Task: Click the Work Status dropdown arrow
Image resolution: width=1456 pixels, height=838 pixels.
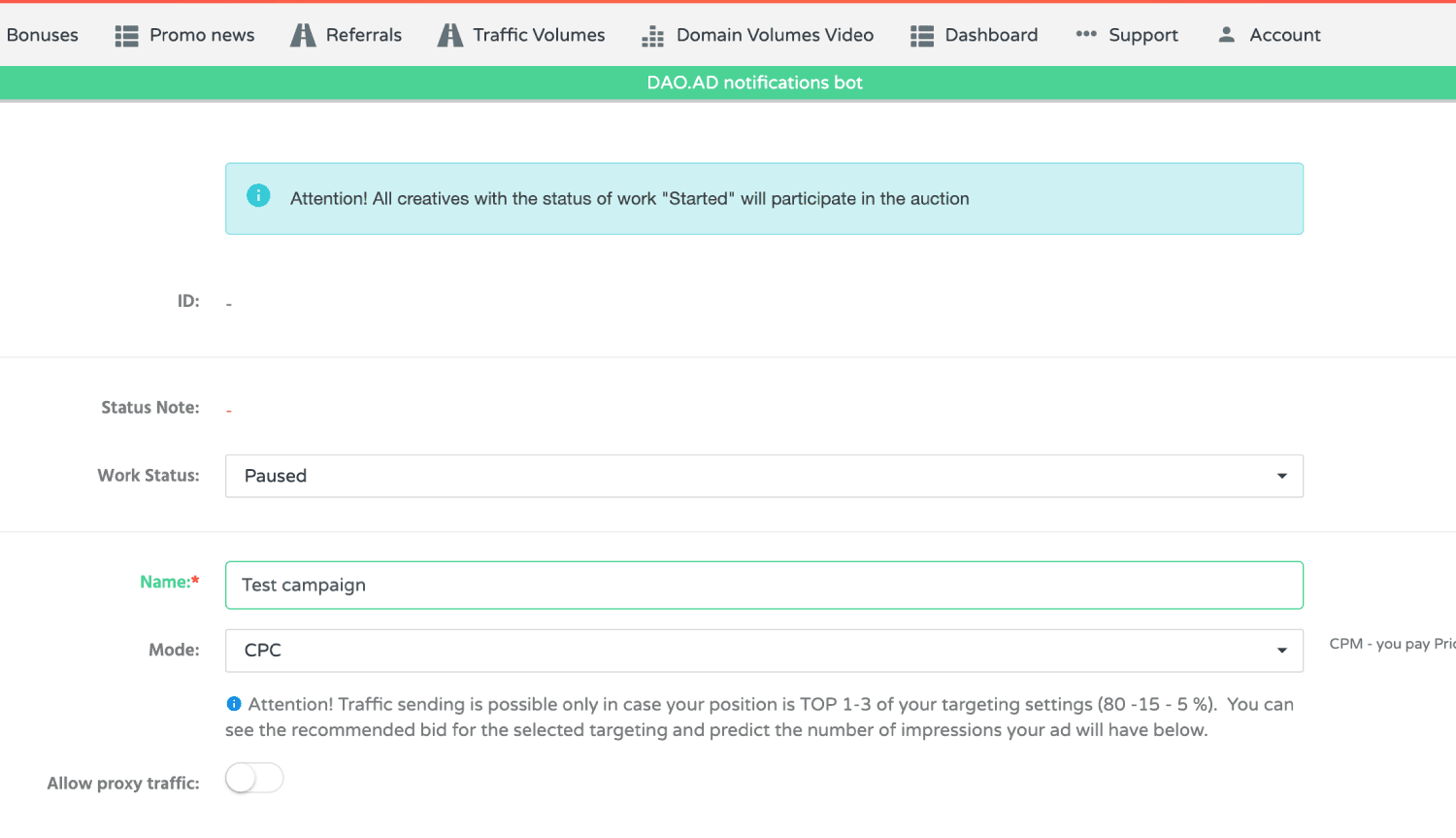Action: 1282,476
